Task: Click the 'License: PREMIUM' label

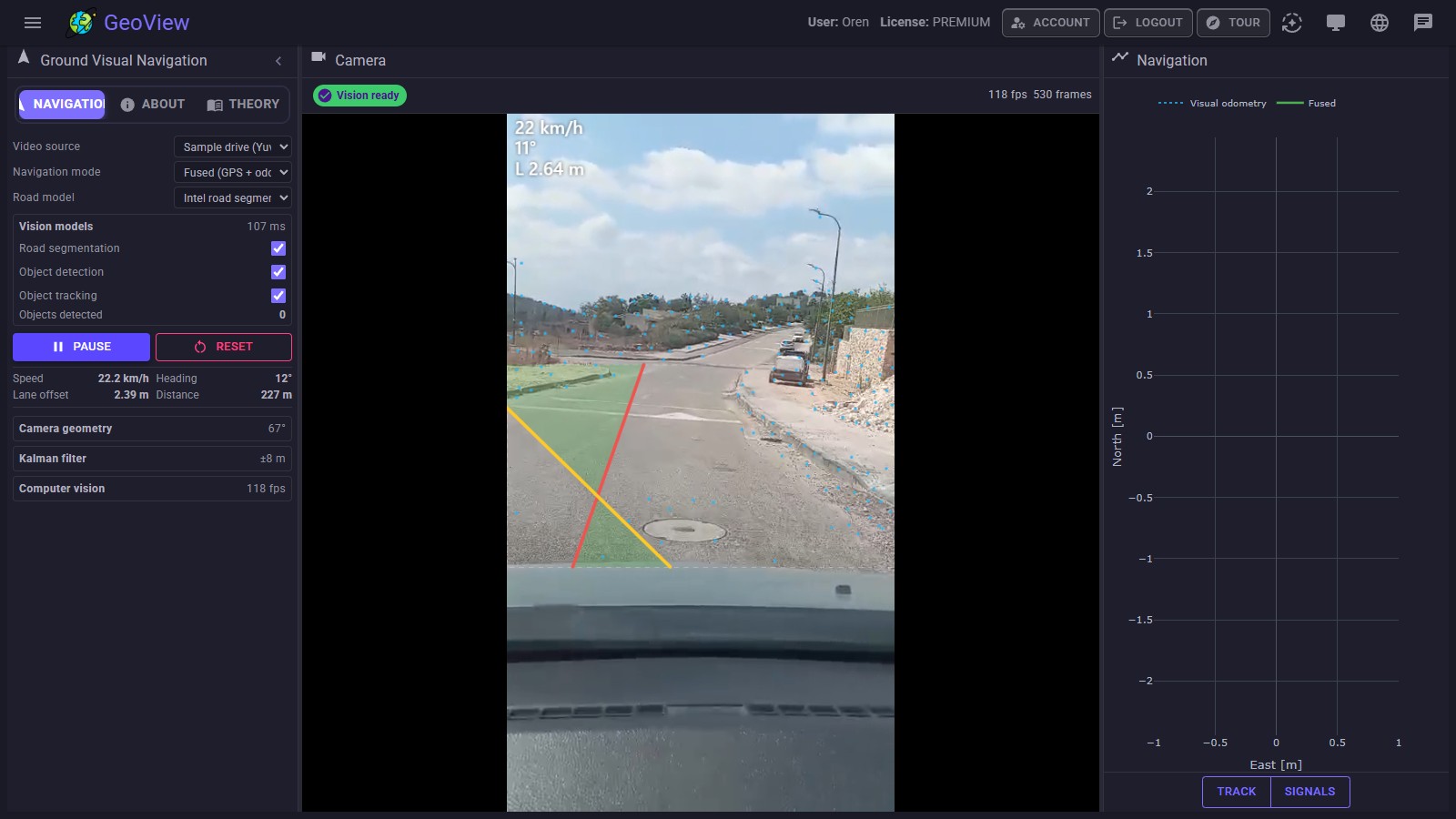Action: point(935,23)
